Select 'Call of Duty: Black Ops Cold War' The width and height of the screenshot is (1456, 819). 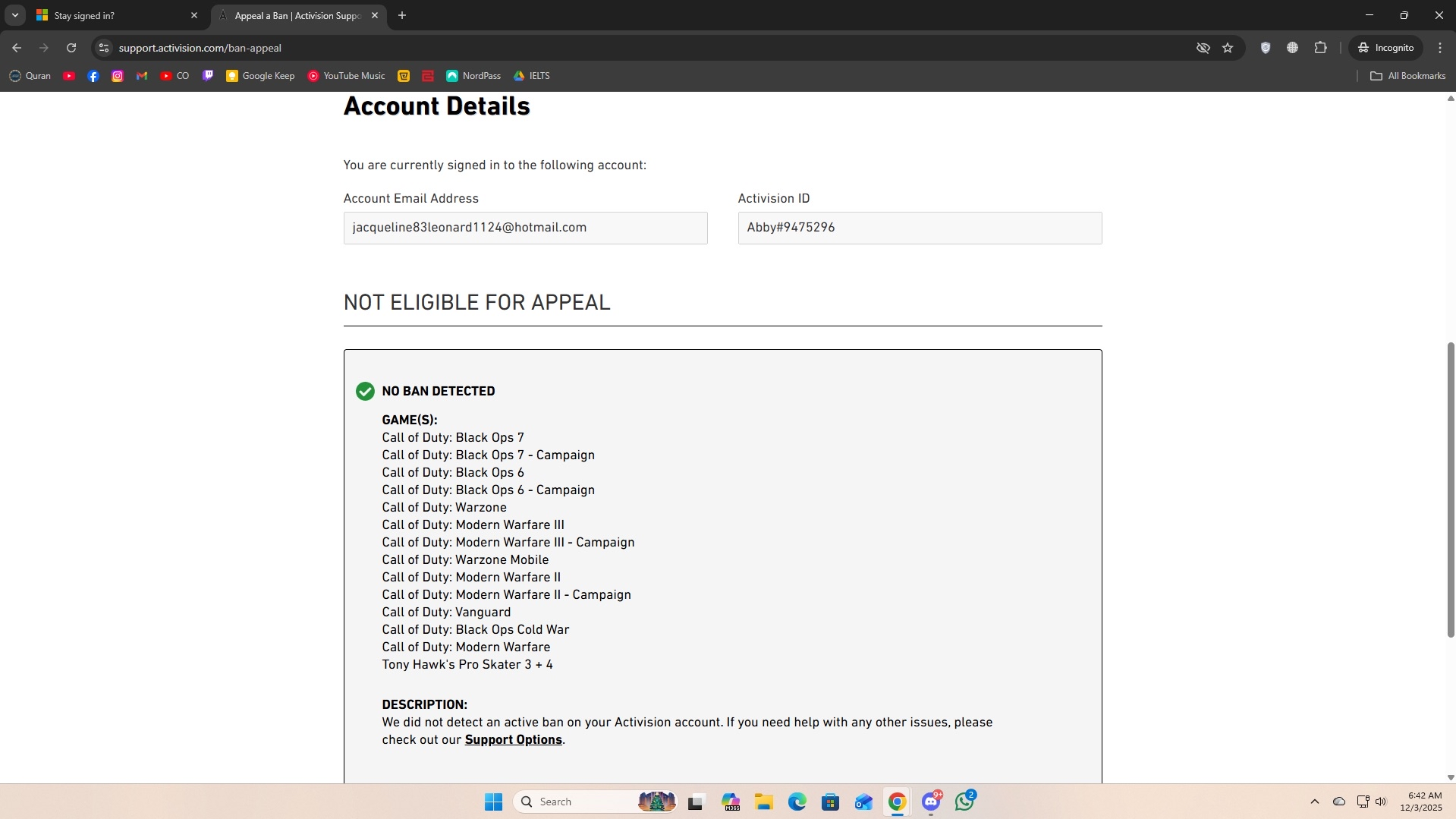coord(476,630)
